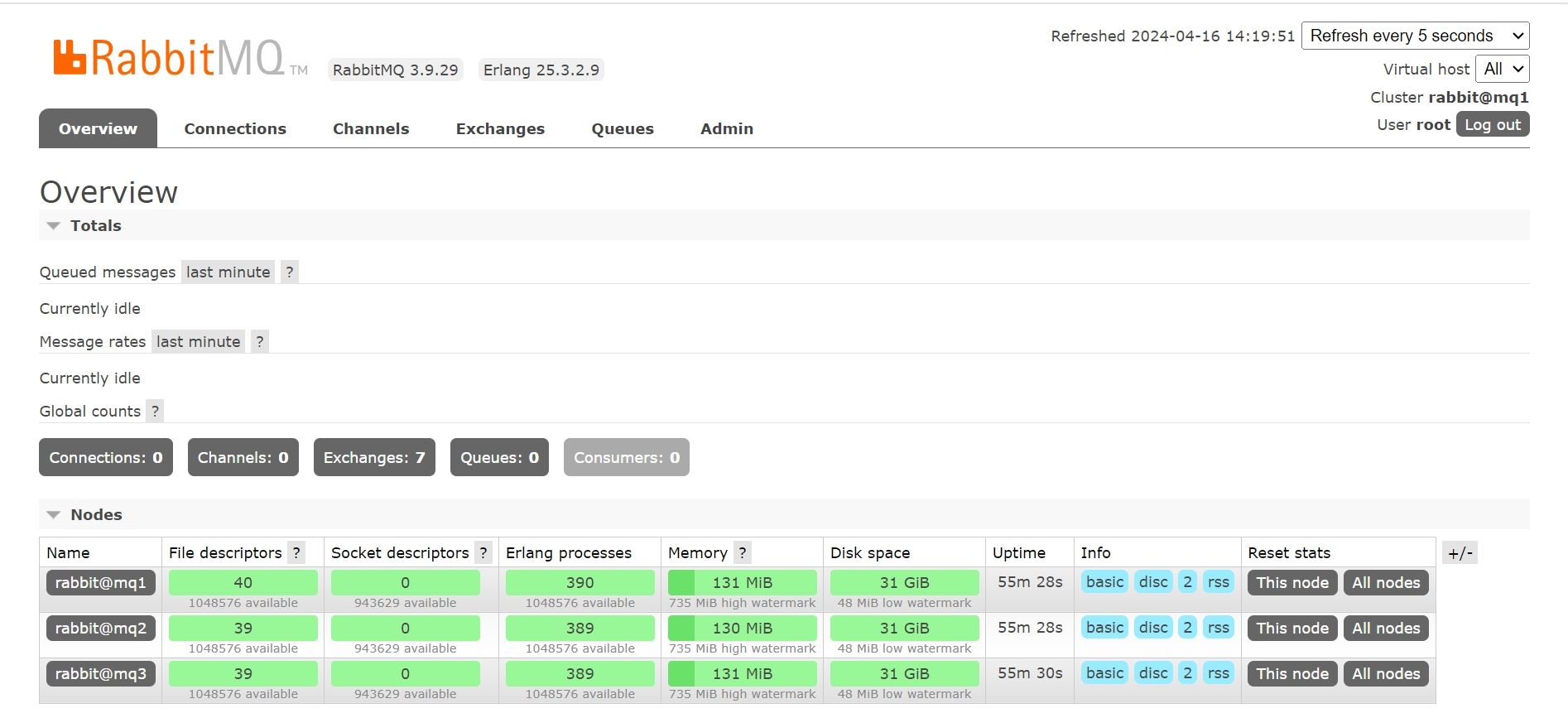Open help for Global counts
Image resolution: width=1568 pixels, height=718 pixels.
[155, 411]
